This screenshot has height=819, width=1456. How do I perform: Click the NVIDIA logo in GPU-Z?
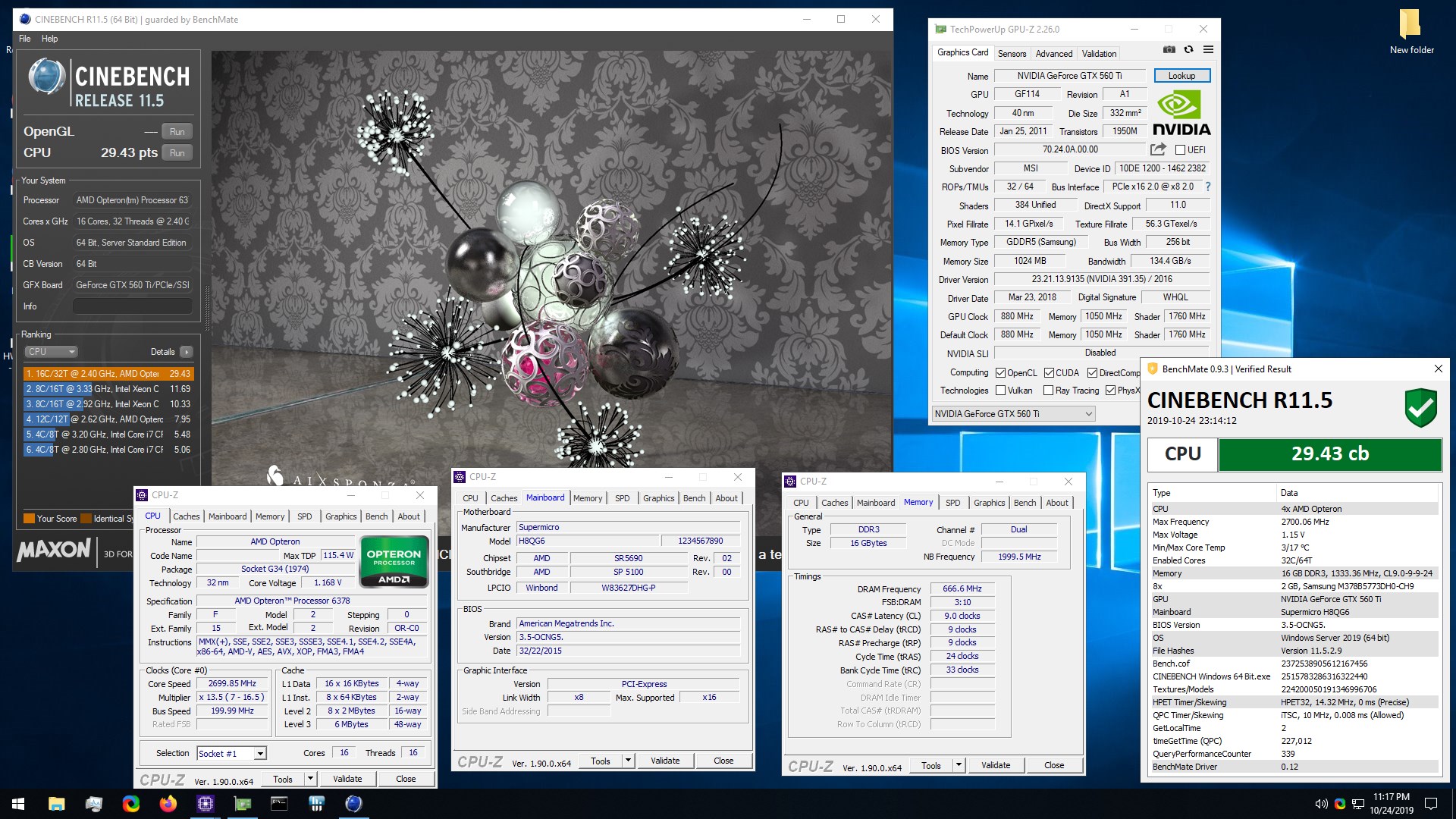point(1181,112)
